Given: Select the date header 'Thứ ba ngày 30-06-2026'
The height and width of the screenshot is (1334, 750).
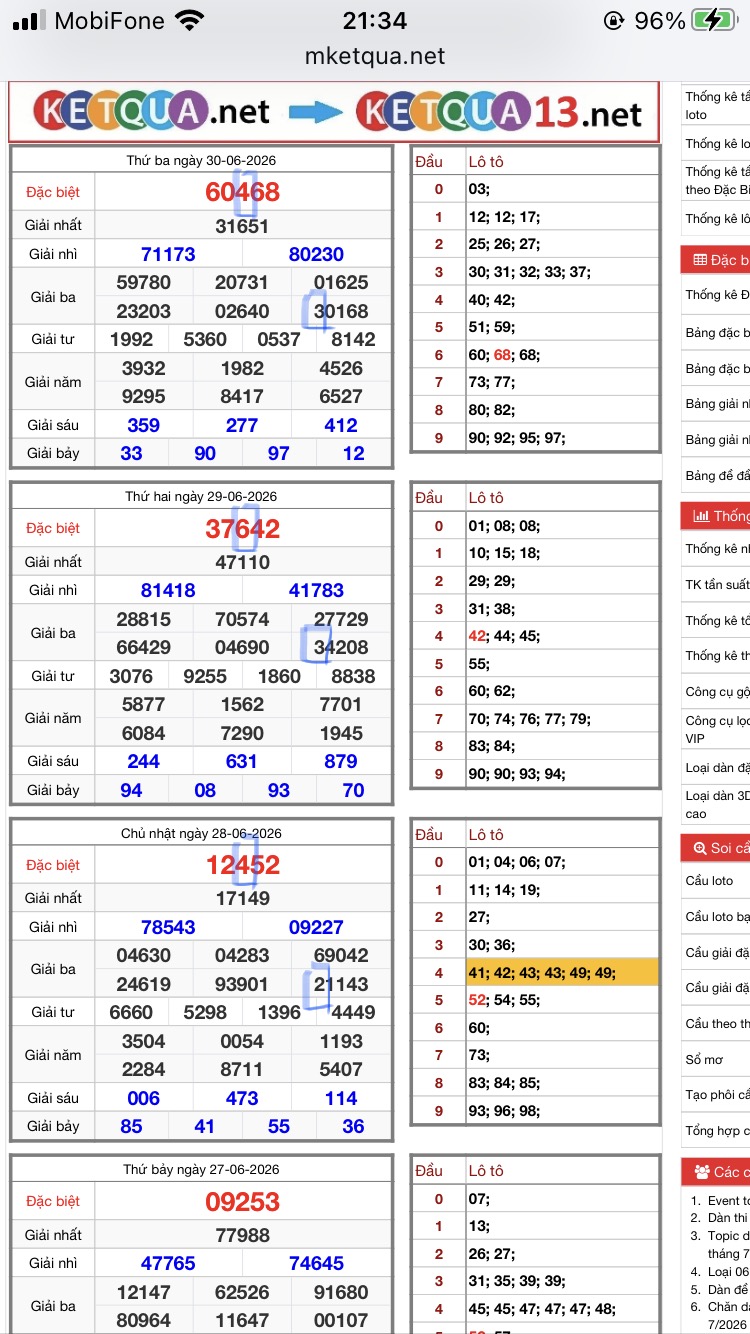Looking at the screenshot, I should 201,160.
